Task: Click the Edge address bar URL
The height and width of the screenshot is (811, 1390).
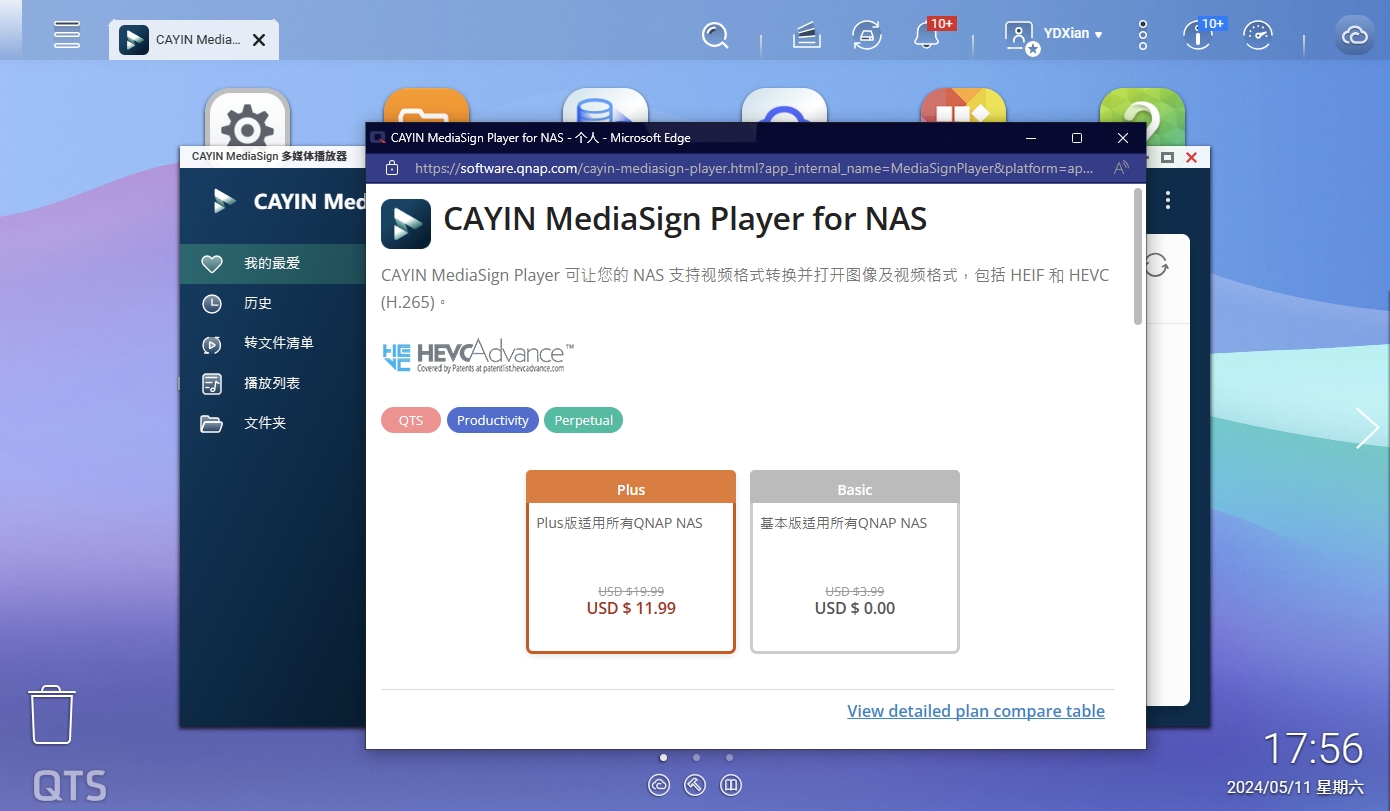Action: [754, 168]
